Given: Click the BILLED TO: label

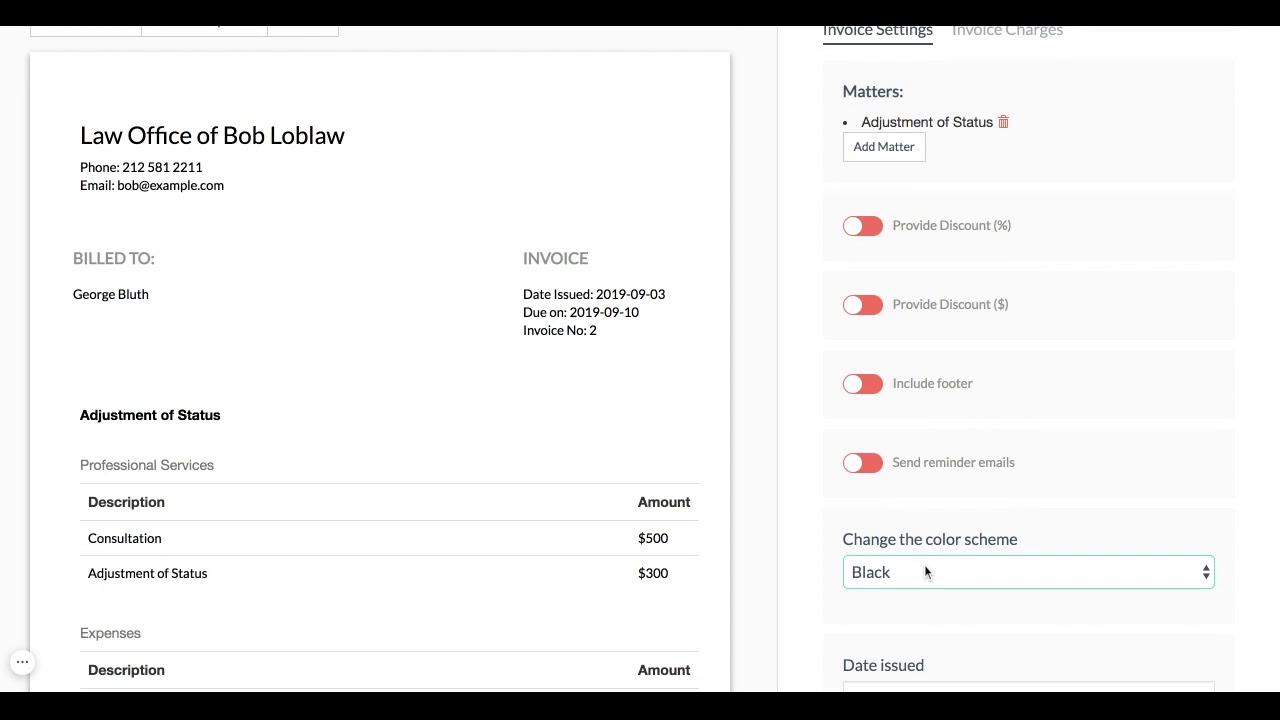Looking at the screenshot, I should [x=114, y=258].
